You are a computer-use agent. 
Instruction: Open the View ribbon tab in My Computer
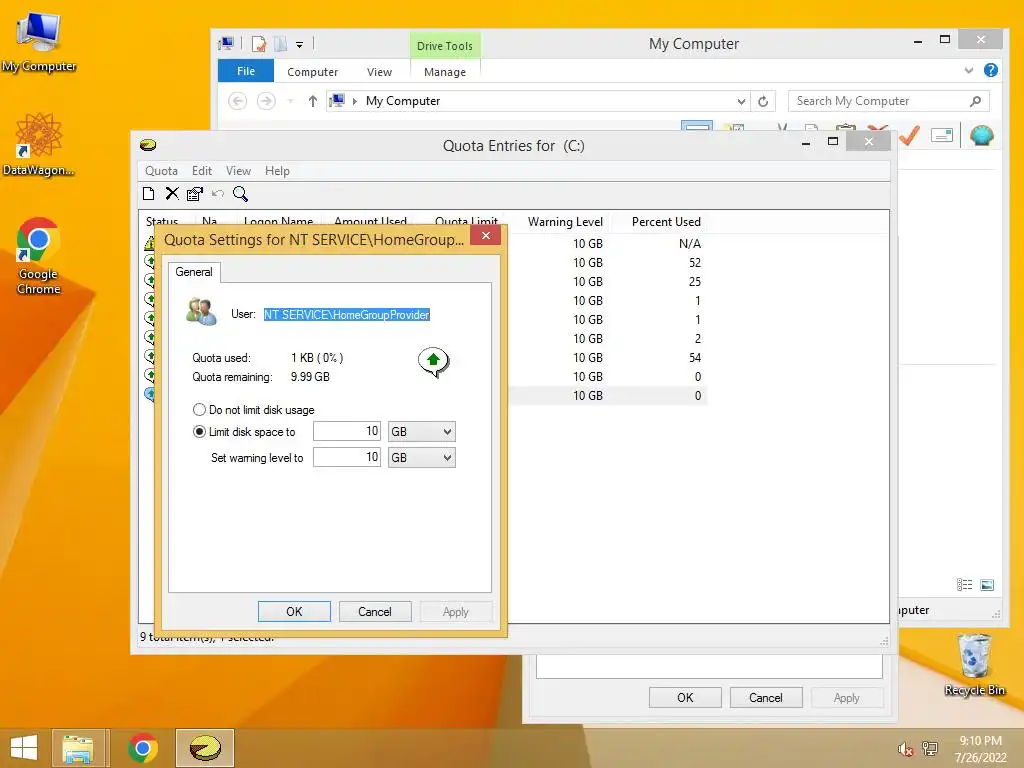(379, 72)
